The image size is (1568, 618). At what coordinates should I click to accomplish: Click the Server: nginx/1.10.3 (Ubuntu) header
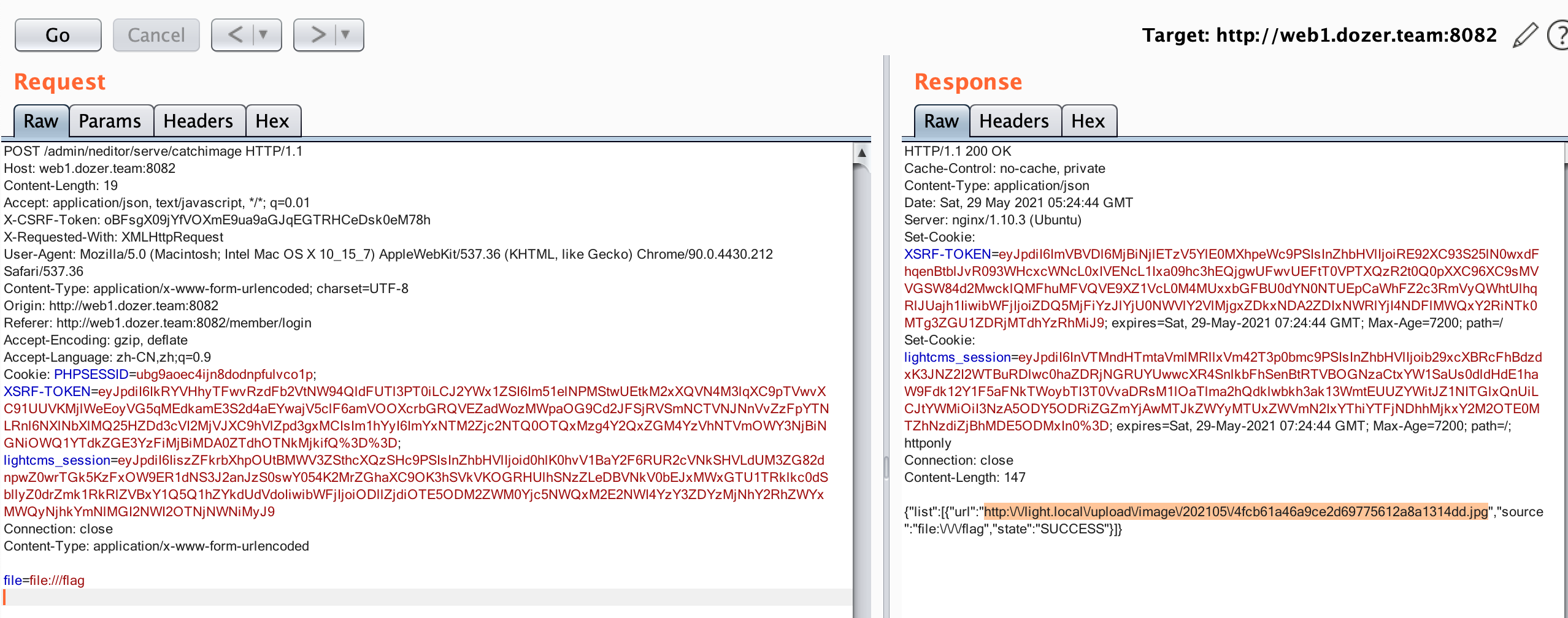click(x=993, y=220)
